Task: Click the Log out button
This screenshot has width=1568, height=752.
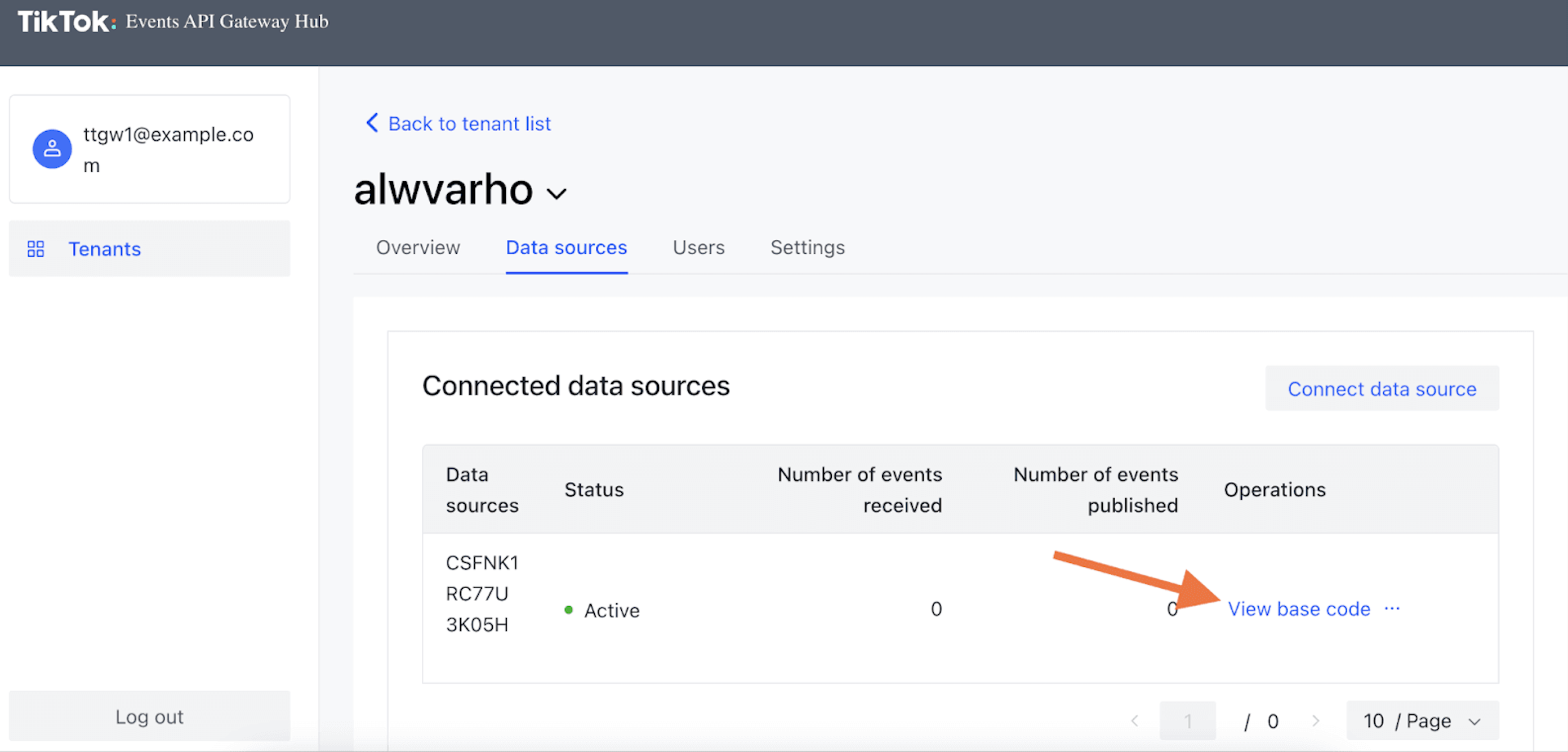Action: tap(149, 717)
